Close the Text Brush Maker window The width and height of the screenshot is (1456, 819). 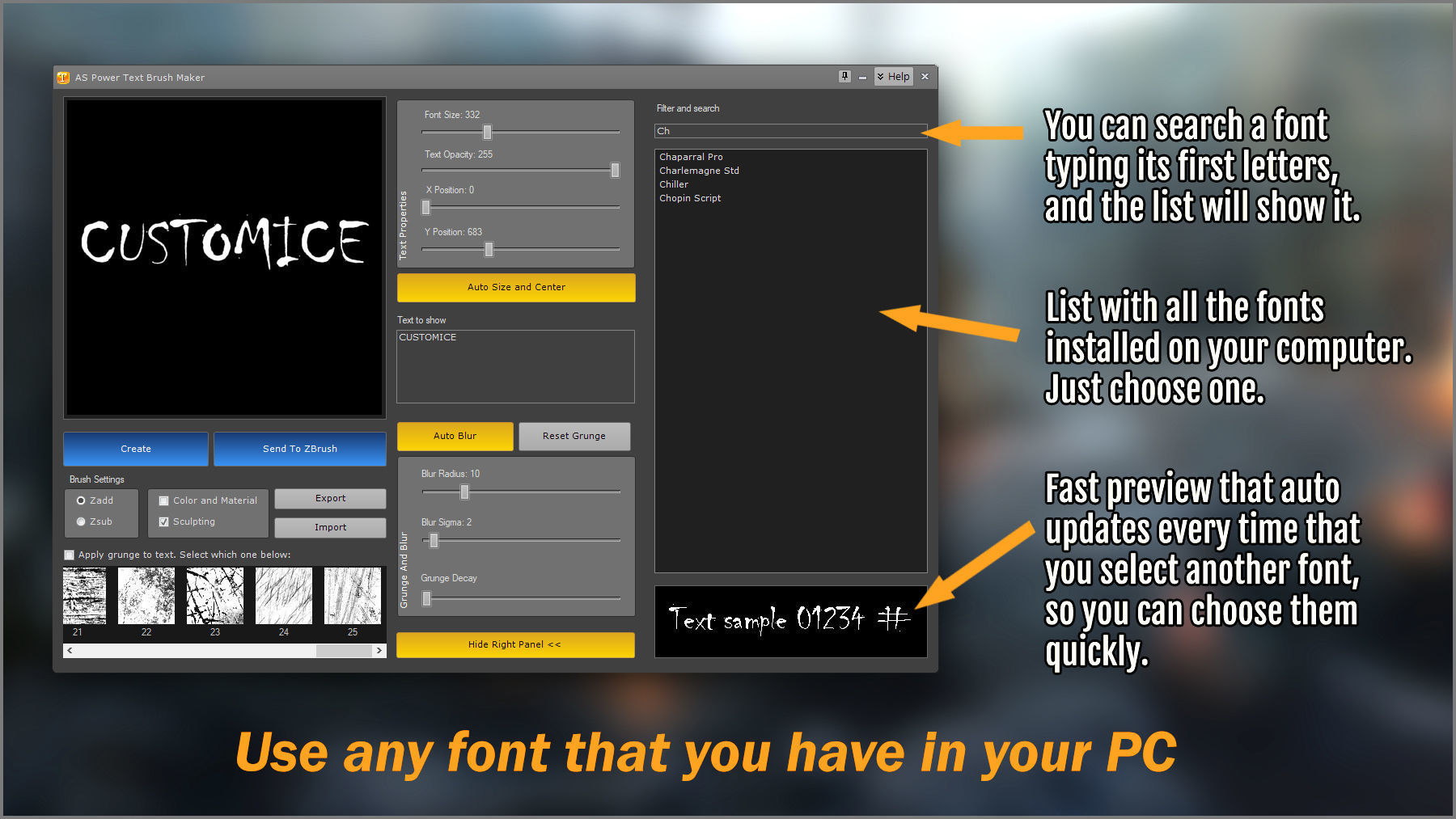tap(925, 77)
